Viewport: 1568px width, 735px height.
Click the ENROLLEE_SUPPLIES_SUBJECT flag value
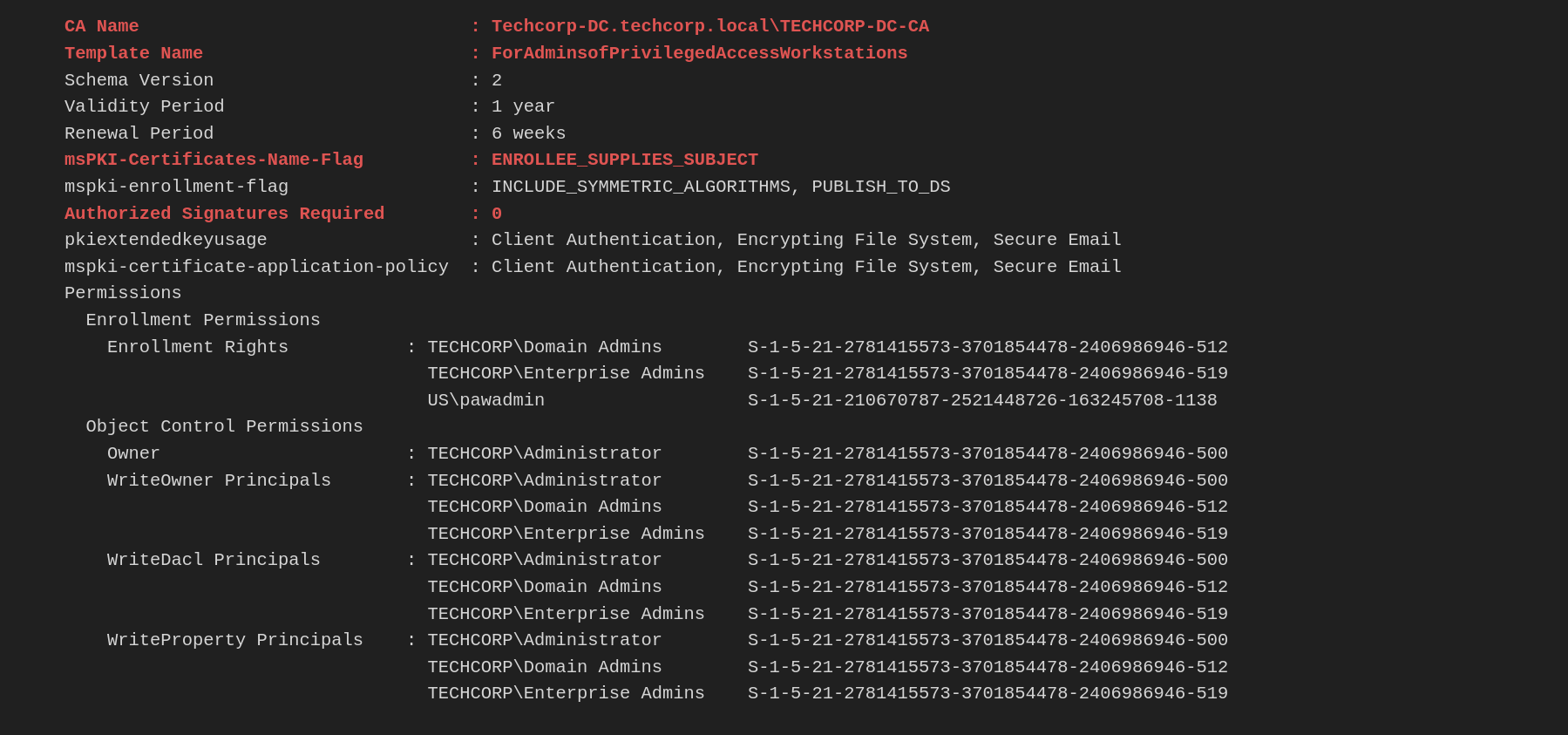tap(624, 160)
